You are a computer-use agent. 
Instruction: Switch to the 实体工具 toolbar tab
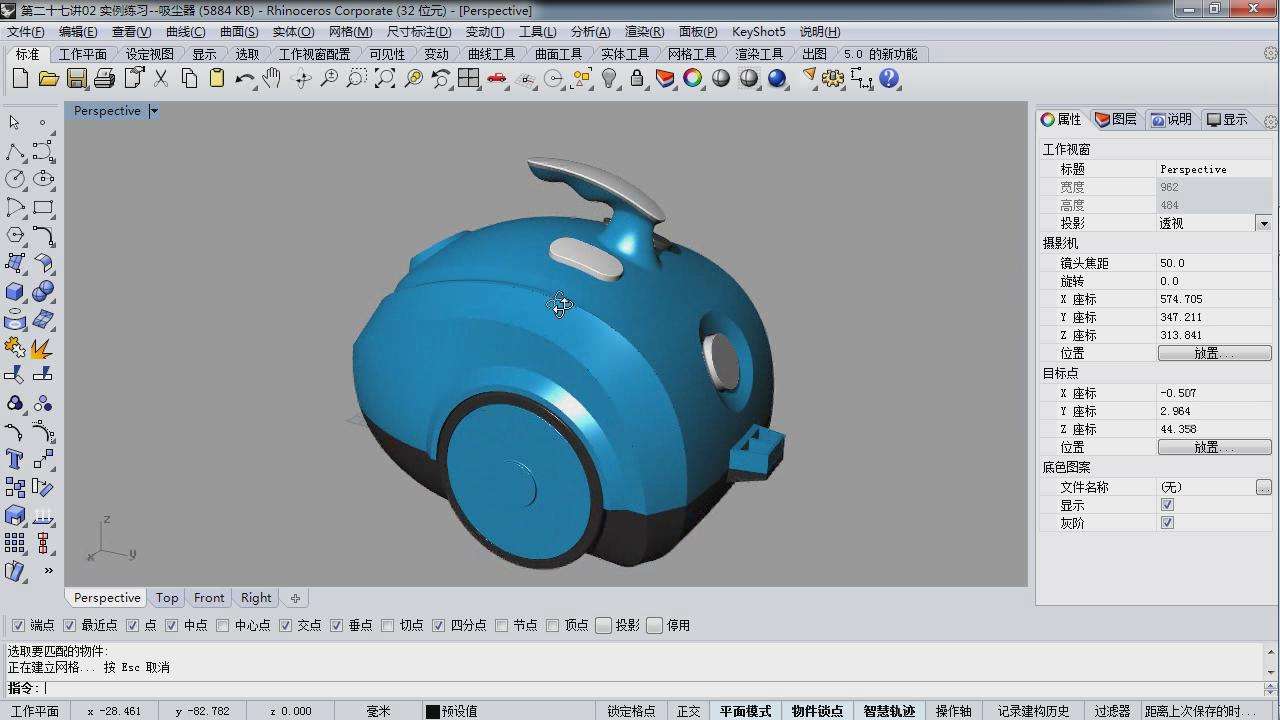click(625, 54)
